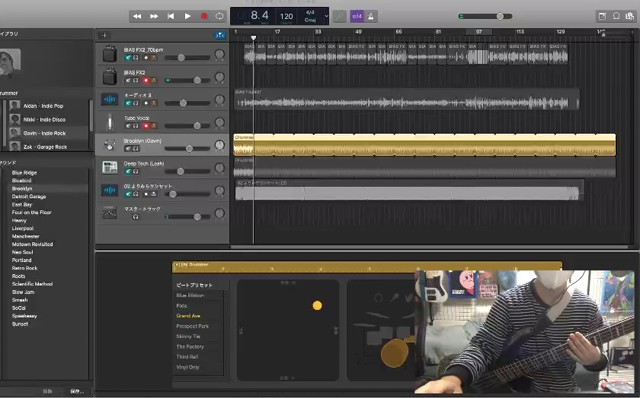Solo the BIAS FX2 track
The width and height of the screenshot is (640, 398).
(136, 80)
